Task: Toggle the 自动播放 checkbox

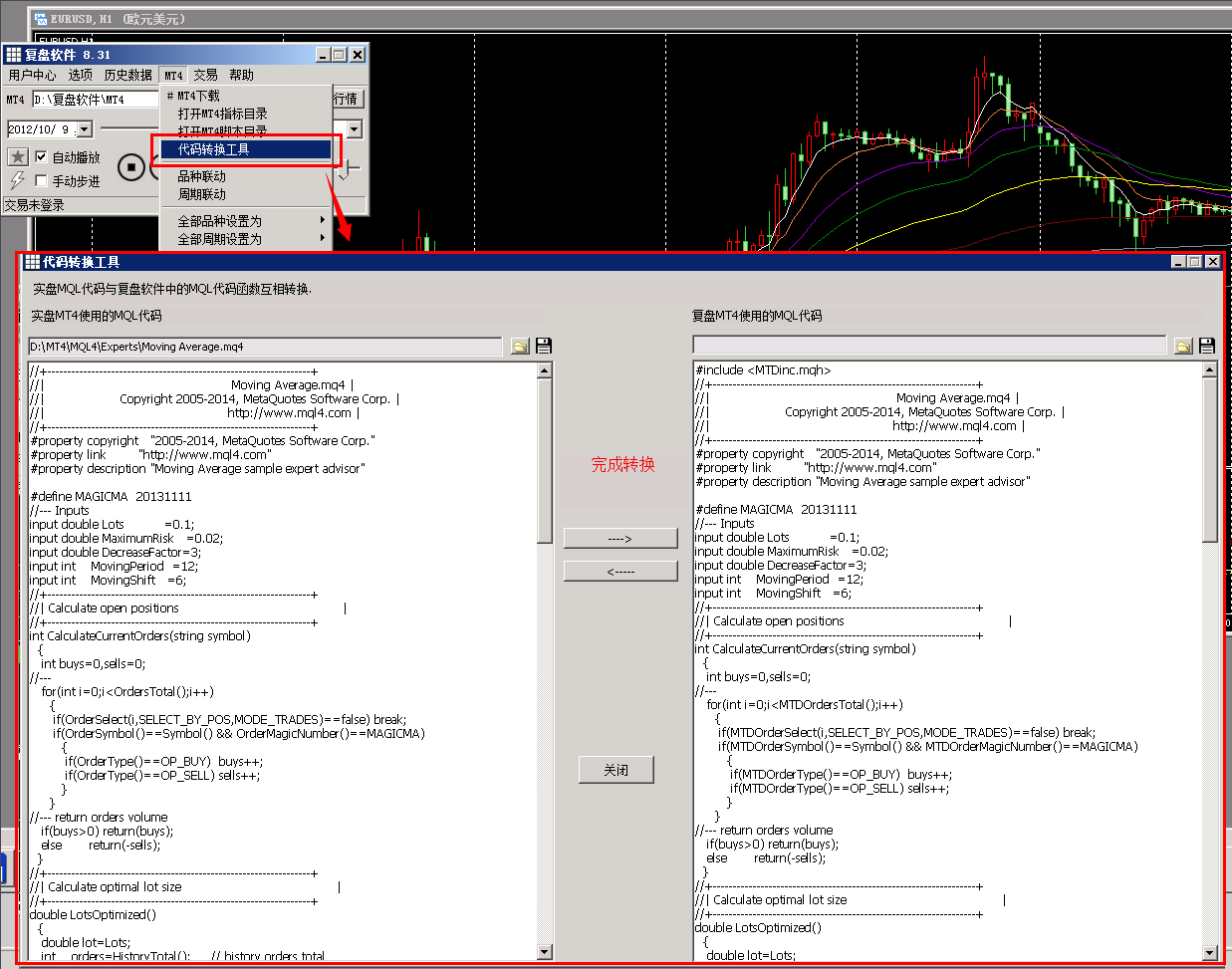Action: tap(41, 157)
